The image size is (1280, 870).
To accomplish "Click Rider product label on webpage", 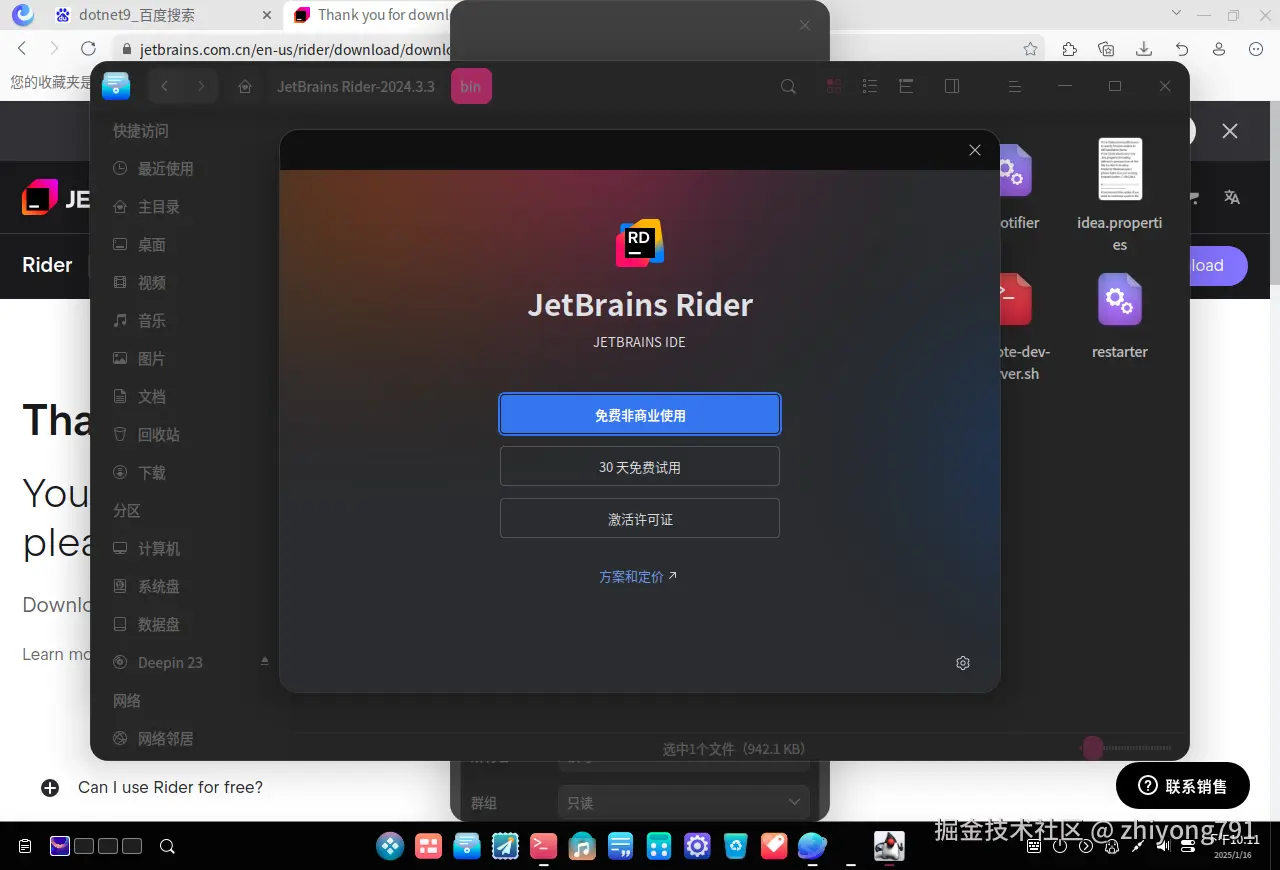I will pos(47,265).
